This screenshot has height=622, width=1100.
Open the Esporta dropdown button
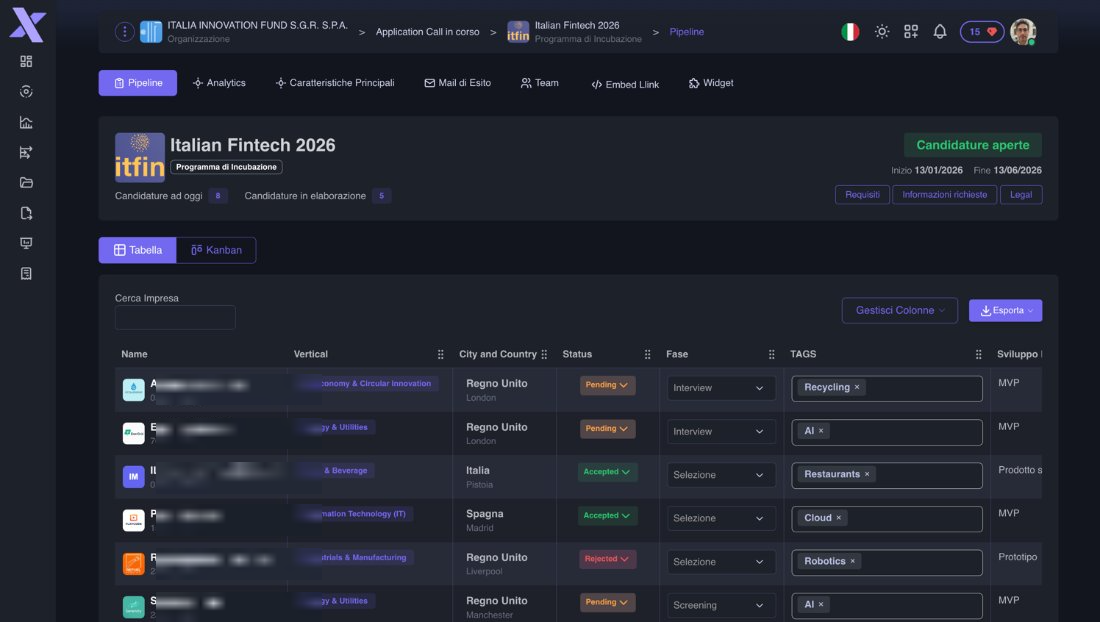[x=1005, y=311]
